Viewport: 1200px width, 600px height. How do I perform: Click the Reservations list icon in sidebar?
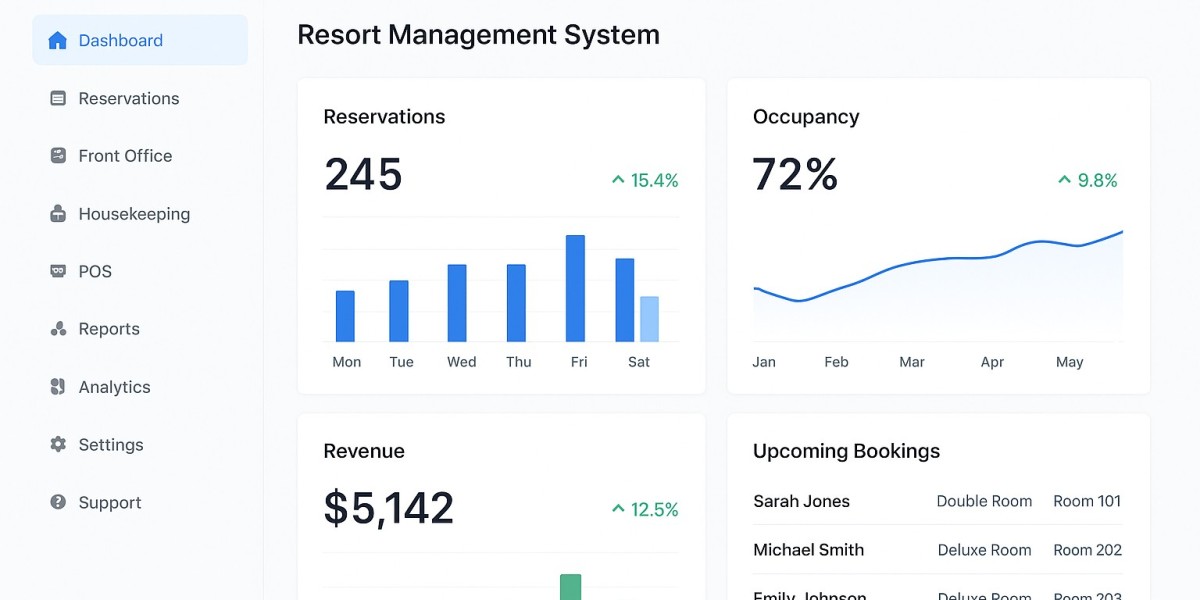[58, 98]
